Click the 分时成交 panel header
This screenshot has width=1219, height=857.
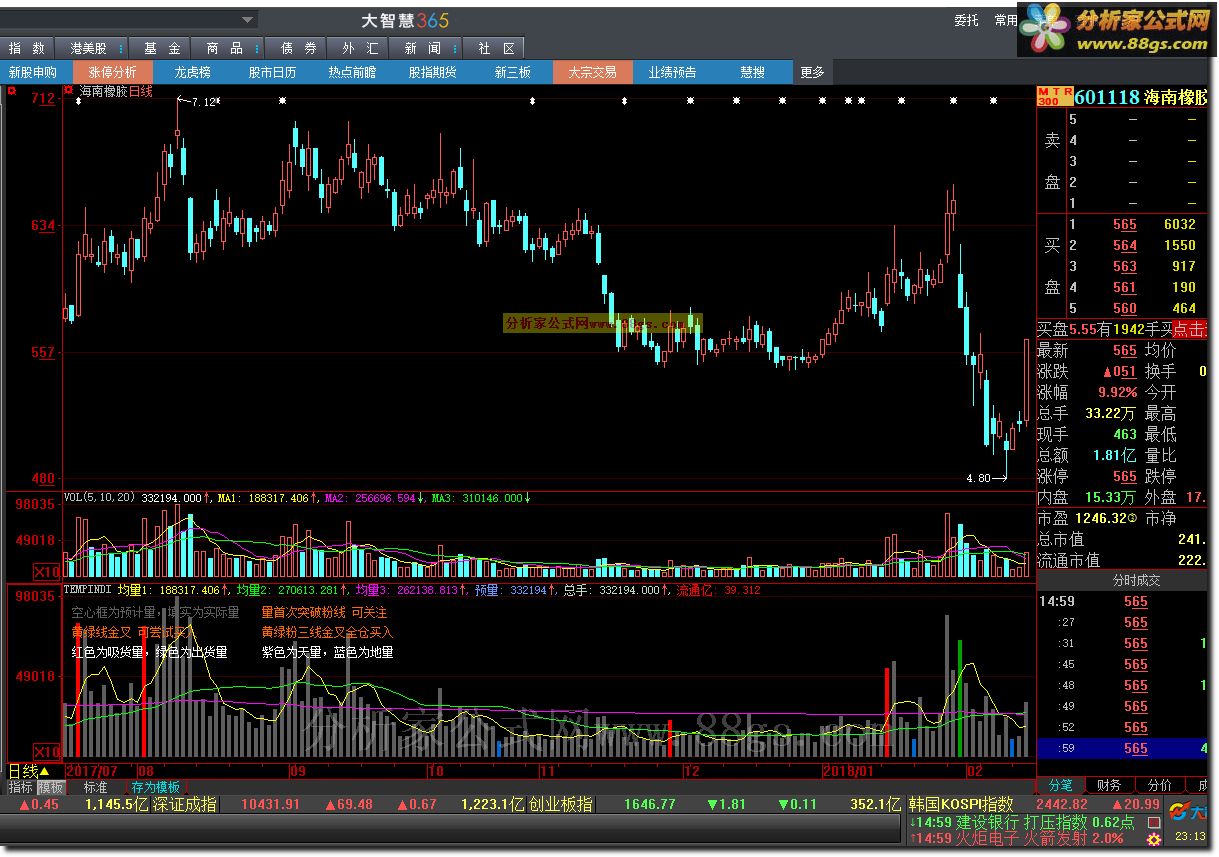1123,580
